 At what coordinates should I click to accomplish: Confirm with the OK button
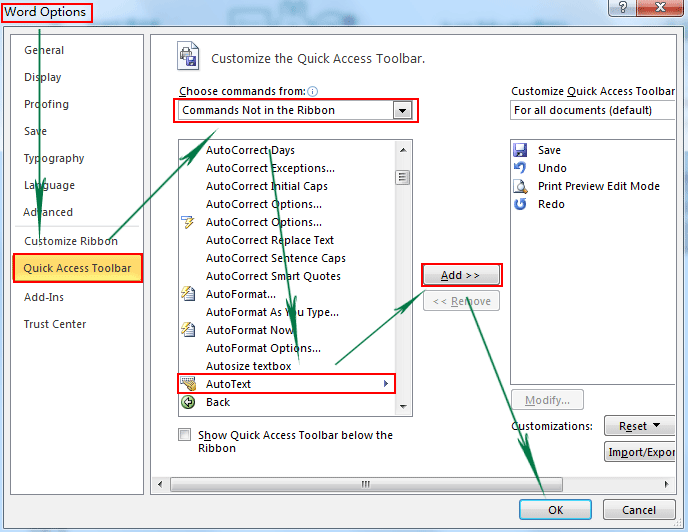coord(555,510)
